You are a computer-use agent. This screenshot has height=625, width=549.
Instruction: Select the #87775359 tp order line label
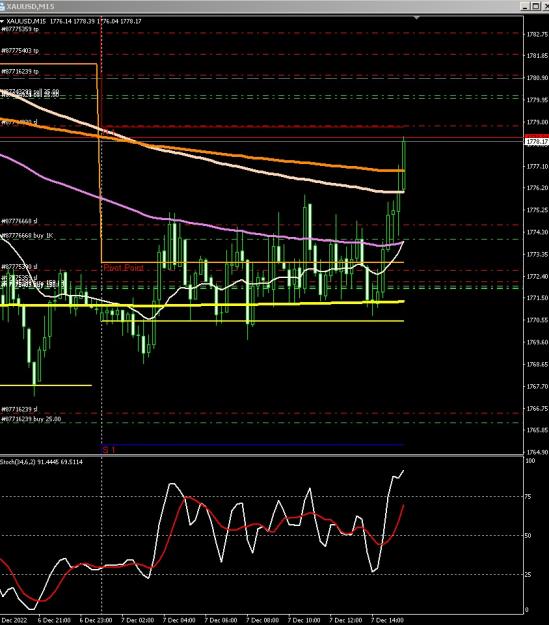[20, 29]
